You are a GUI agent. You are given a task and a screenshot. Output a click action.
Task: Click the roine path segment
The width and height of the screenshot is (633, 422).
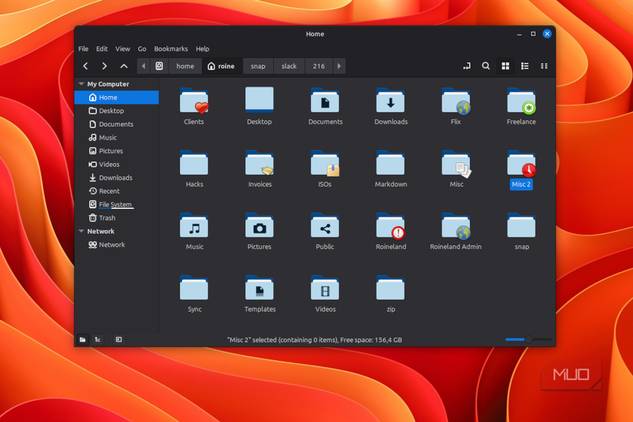pyautogui.click(x=221, y=66)
